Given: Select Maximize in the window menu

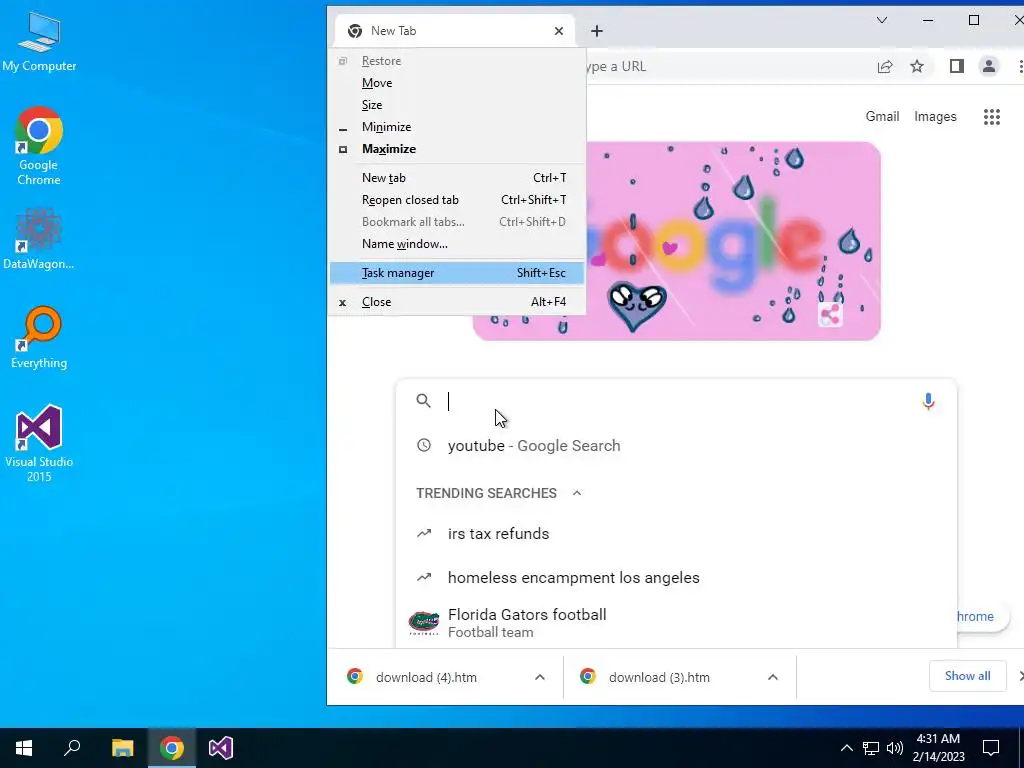Looking at the screenshot, I should click(x=456, y=149).
